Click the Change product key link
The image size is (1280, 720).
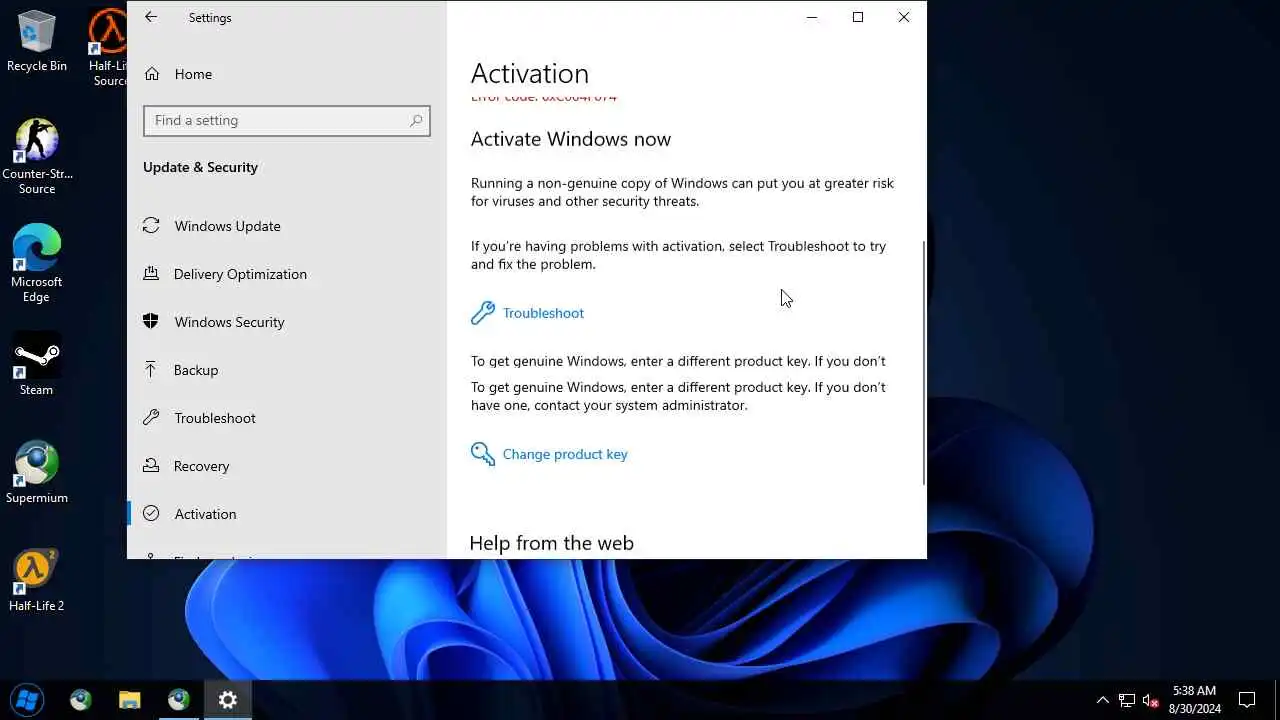point(565,454)
